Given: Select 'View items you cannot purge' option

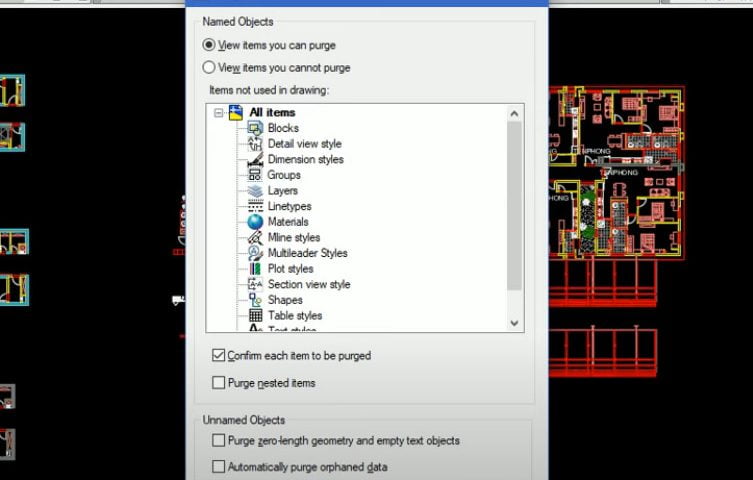Looking at the screenshot, I should 209,68.
